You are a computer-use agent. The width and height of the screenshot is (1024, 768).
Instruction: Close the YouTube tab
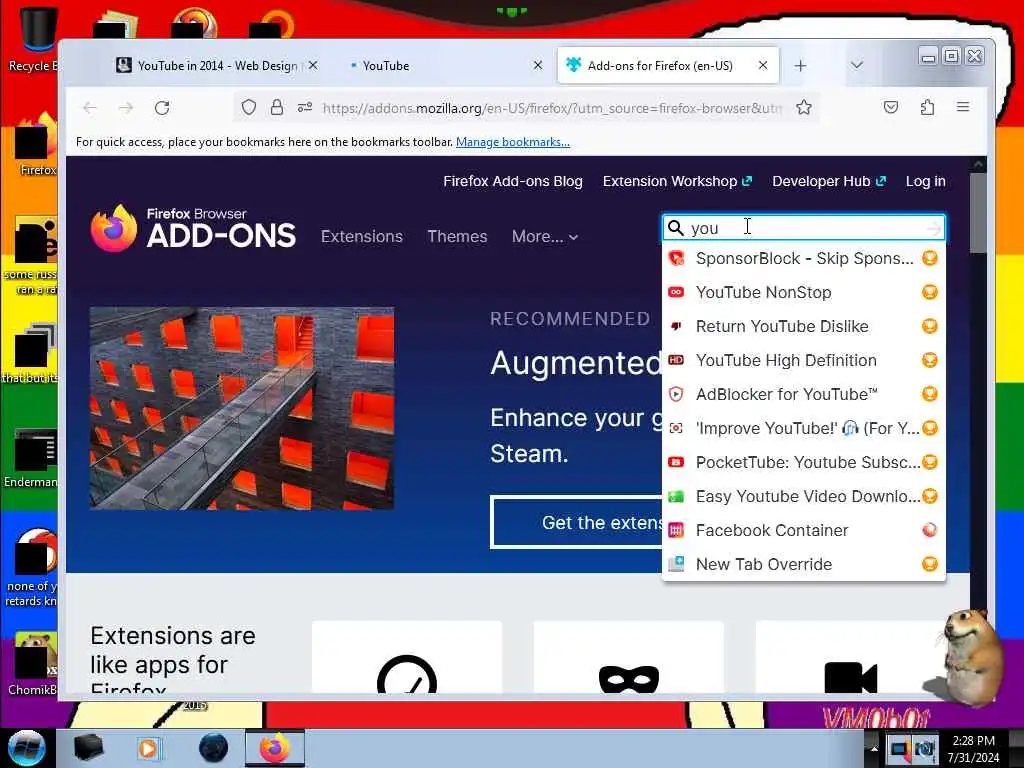pyautogui.click(x=537, y=65)
